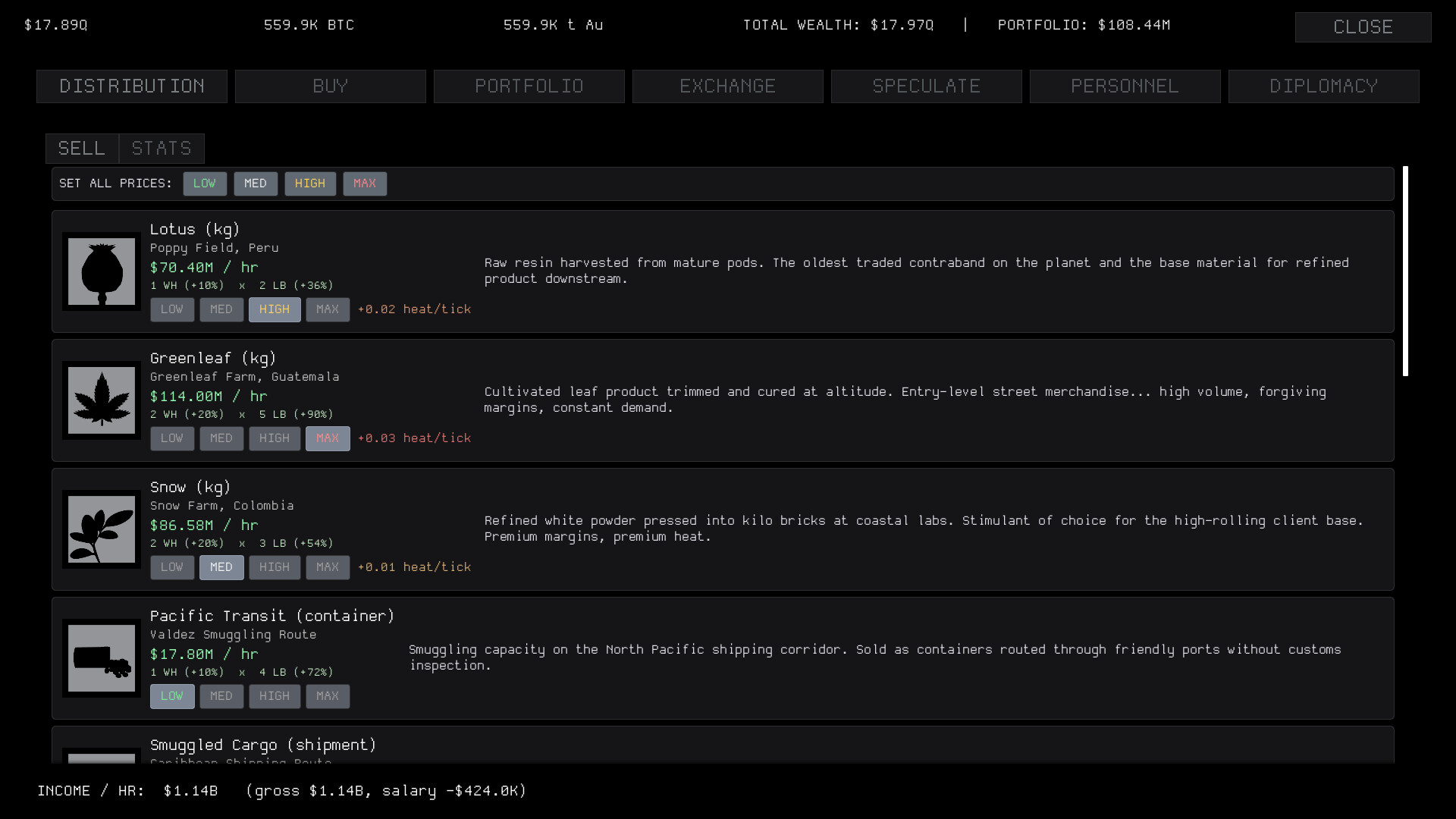Screen dimensions: 1456x819
Task: Open the PORTFOLIO tab
Action: click(529, 86)
